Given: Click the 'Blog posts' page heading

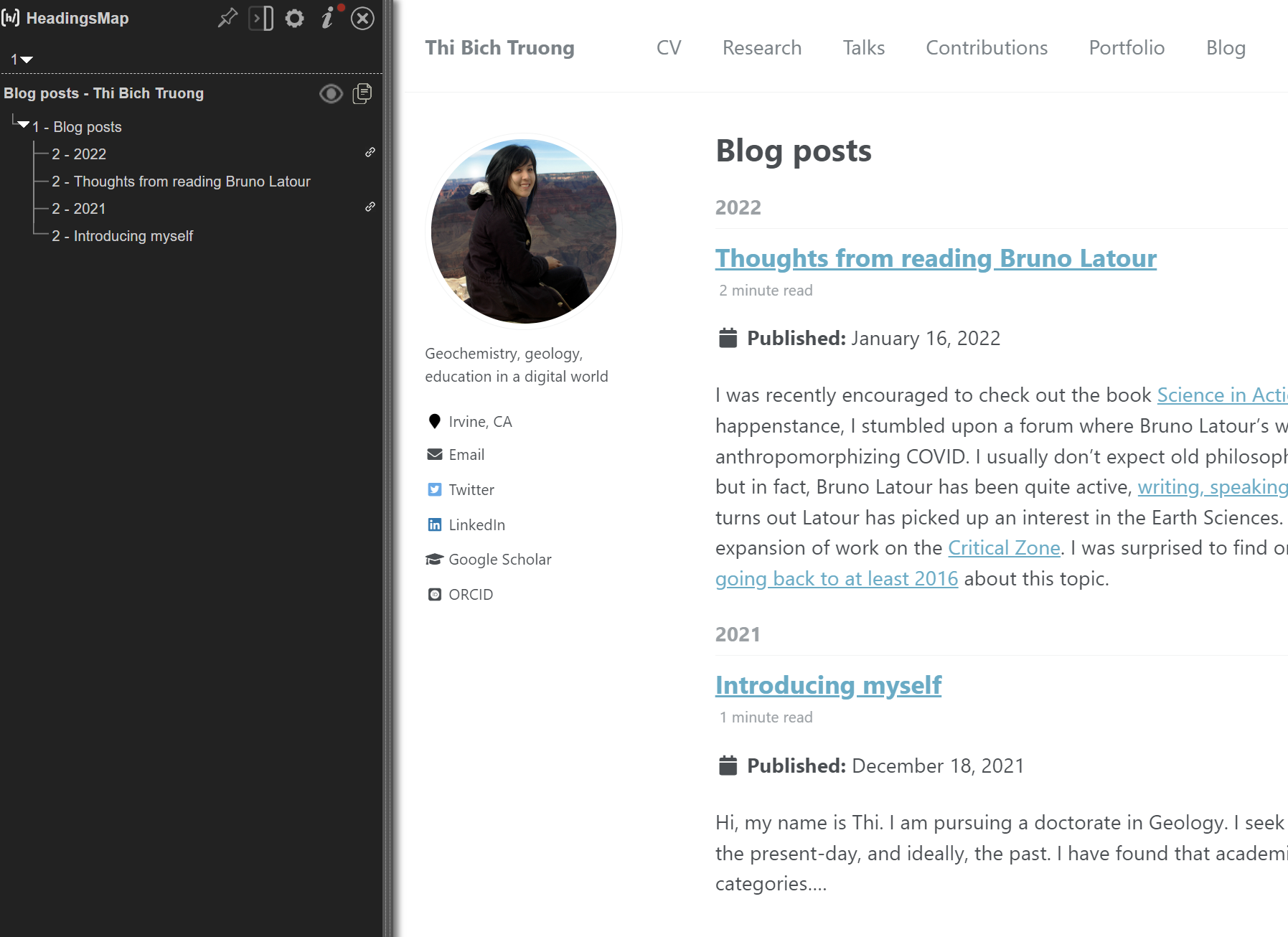Looking at the screenshot, I should 794,151.
